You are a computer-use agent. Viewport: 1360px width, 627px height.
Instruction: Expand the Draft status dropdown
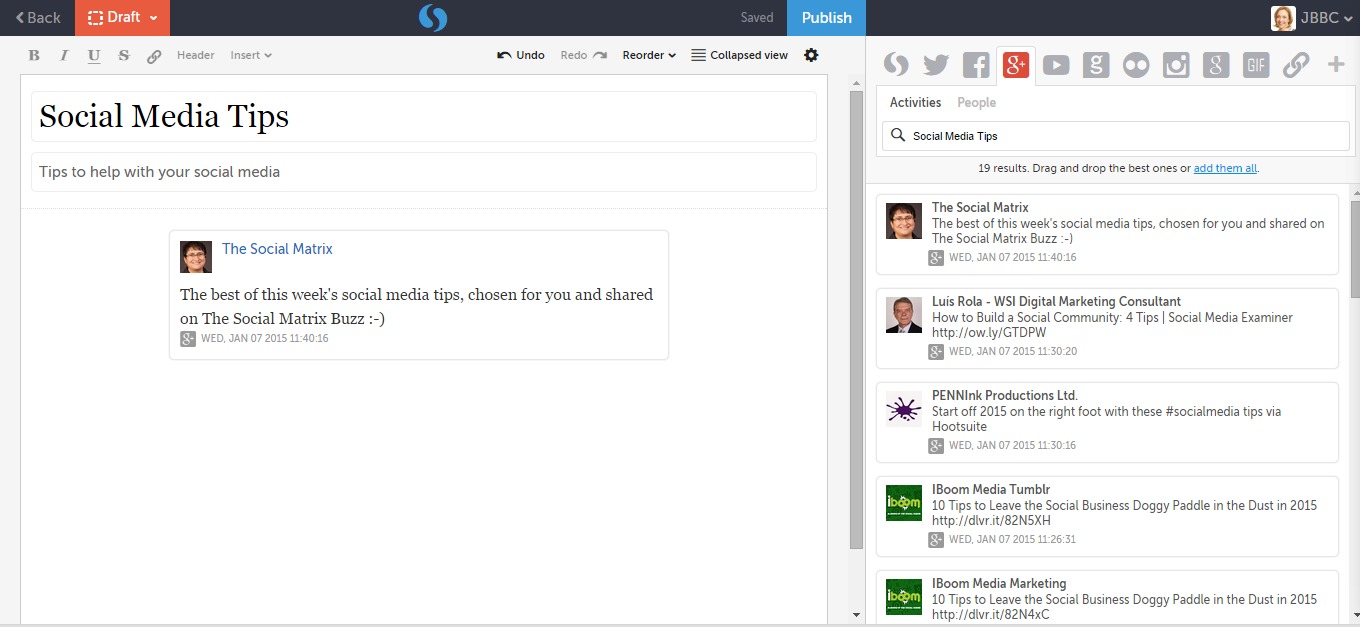tap(122, 18)
